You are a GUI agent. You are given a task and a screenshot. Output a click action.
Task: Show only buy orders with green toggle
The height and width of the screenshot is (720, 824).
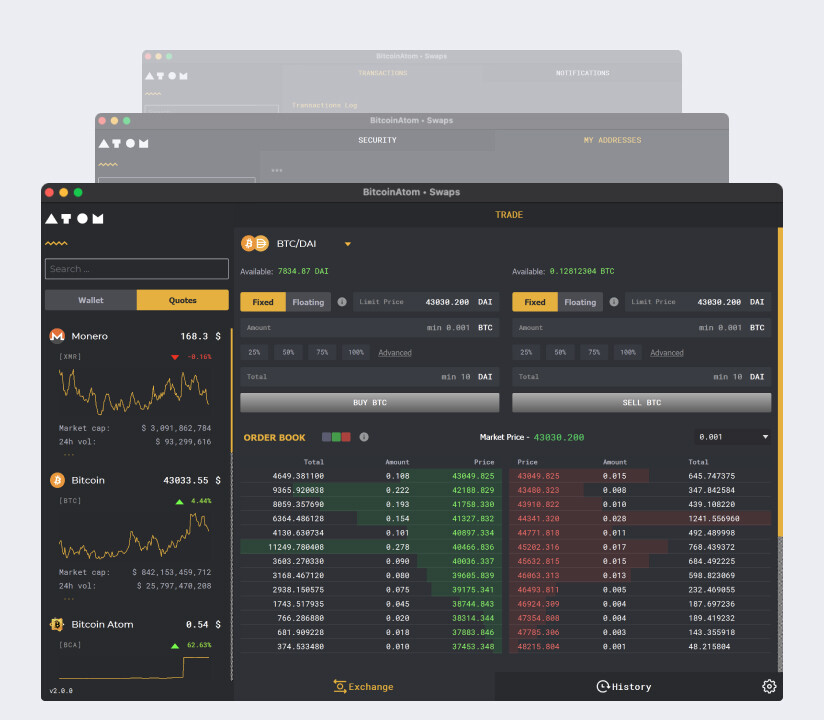(336, 437)
